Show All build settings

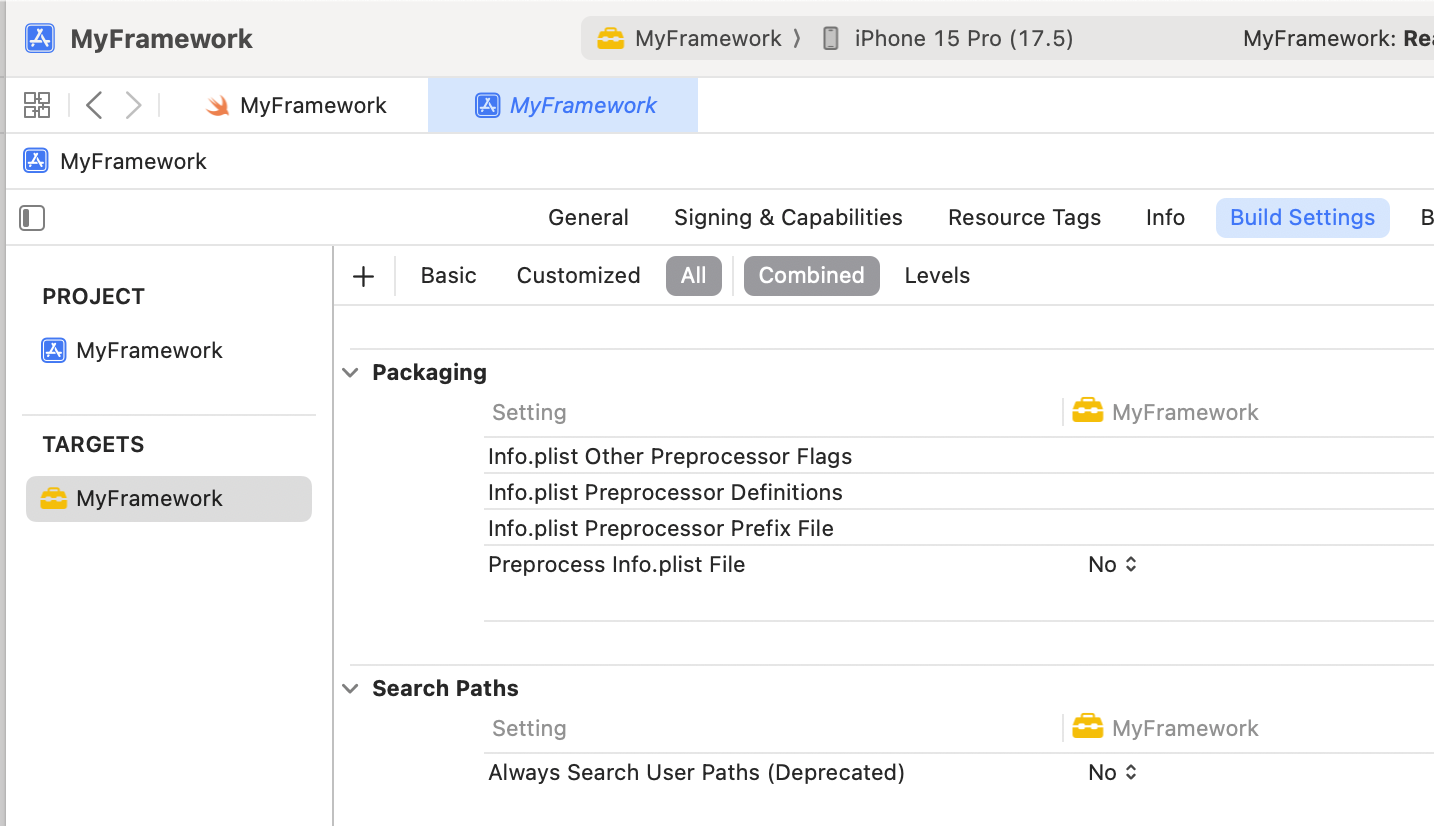click(x=694, y=275)
